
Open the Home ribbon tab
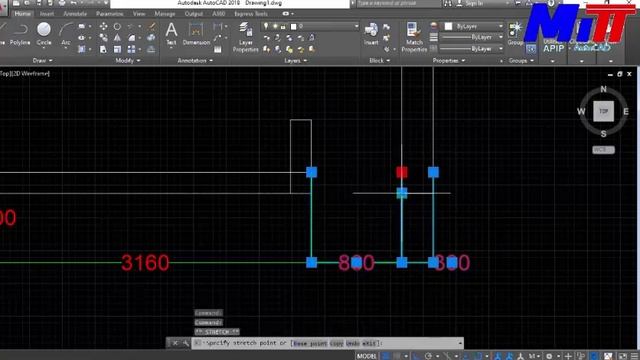click(22, 13)
